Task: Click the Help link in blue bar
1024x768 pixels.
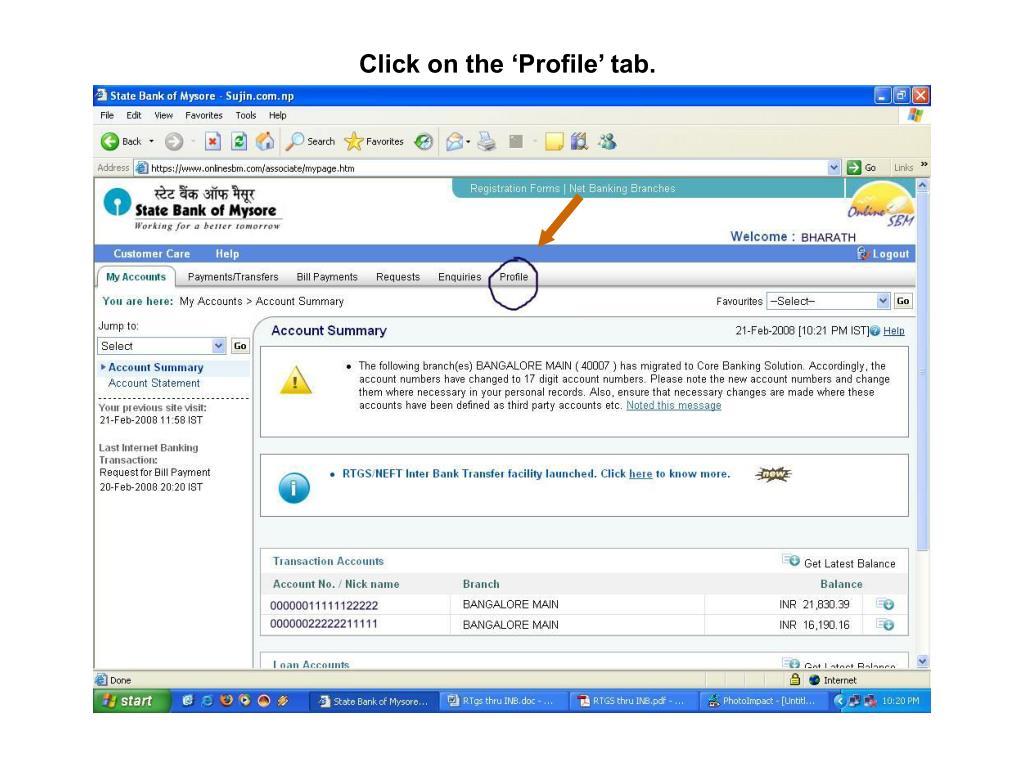Action: click(x=227, y=253)
